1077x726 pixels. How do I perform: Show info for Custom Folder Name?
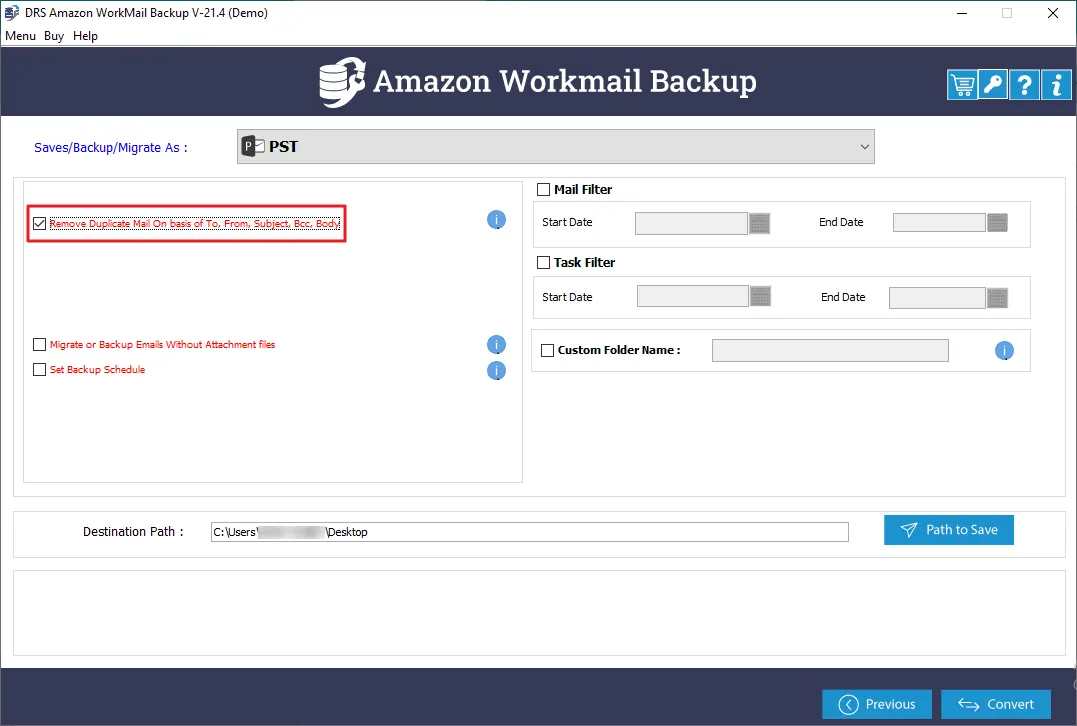point(1004,351)
